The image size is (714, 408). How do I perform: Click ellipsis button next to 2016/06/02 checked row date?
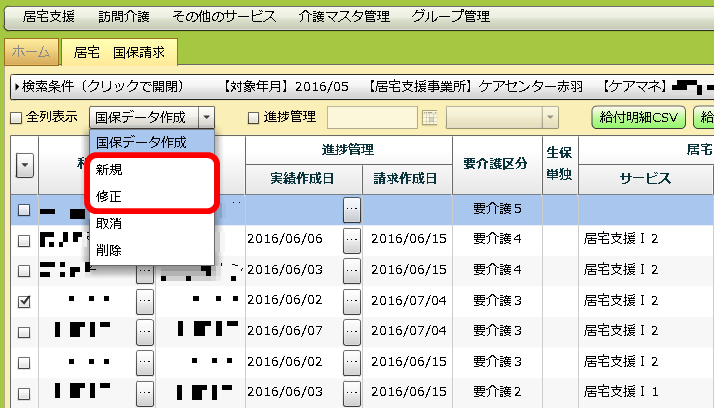(351, 300)
